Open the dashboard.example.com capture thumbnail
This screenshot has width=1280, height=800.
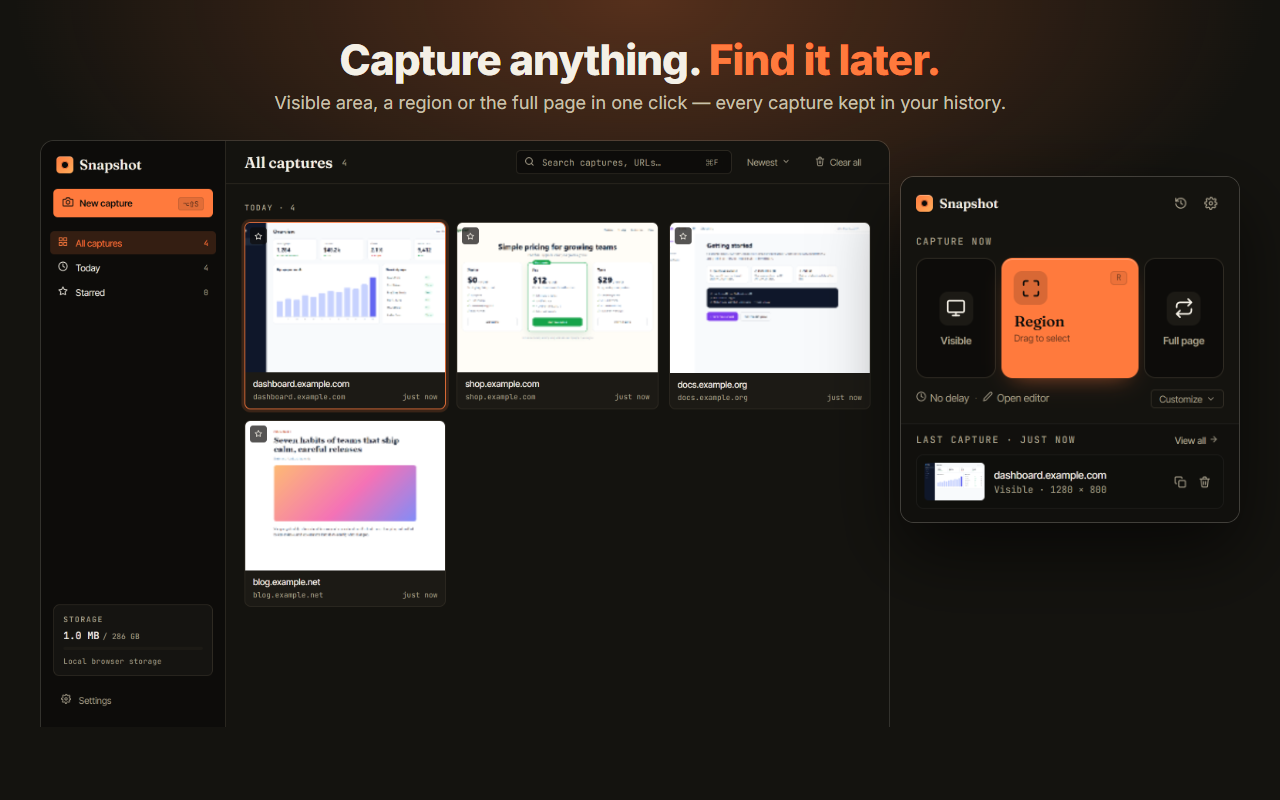point(346,298)
